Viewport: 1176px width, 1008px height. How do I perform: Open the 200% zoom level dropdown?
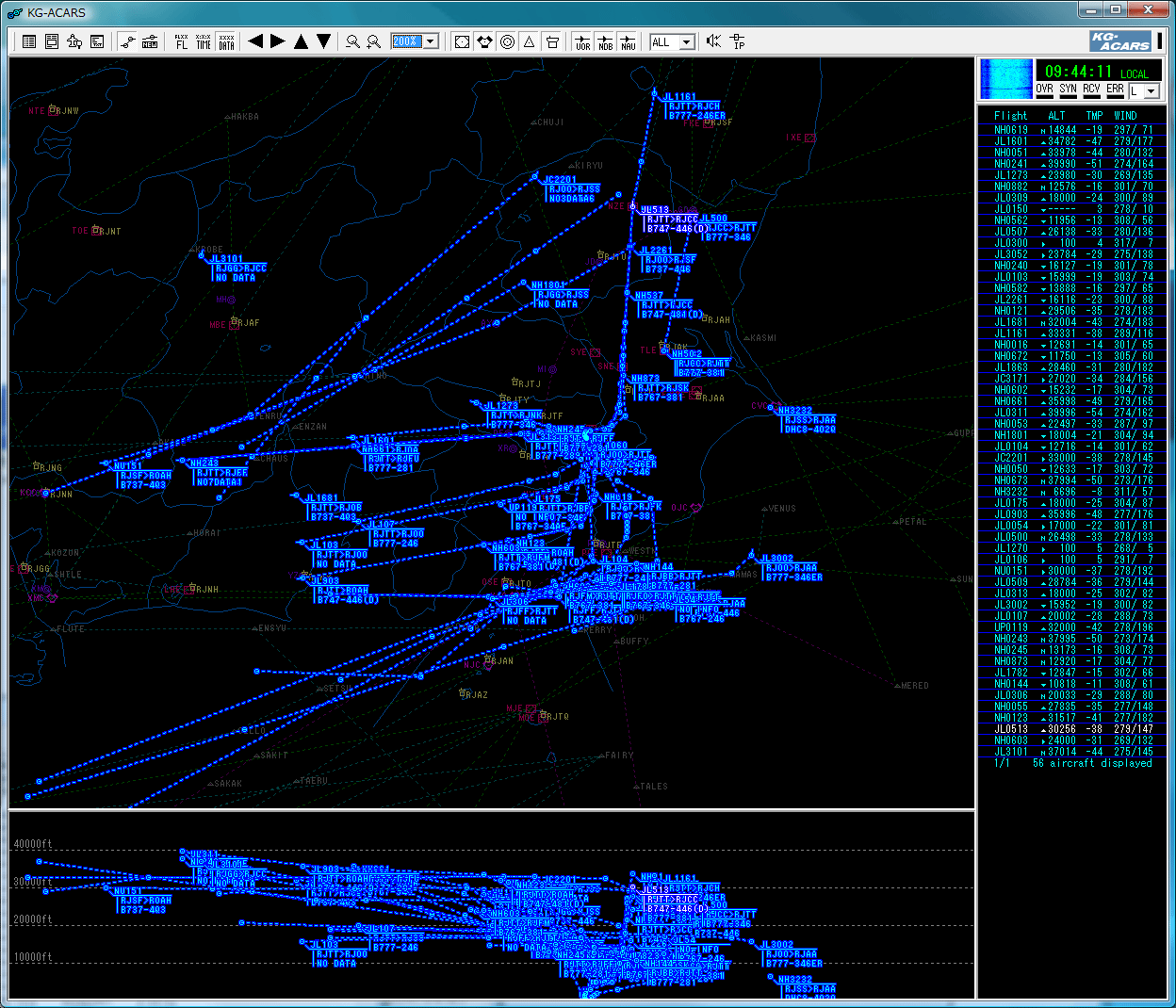(x=431, y=41)
